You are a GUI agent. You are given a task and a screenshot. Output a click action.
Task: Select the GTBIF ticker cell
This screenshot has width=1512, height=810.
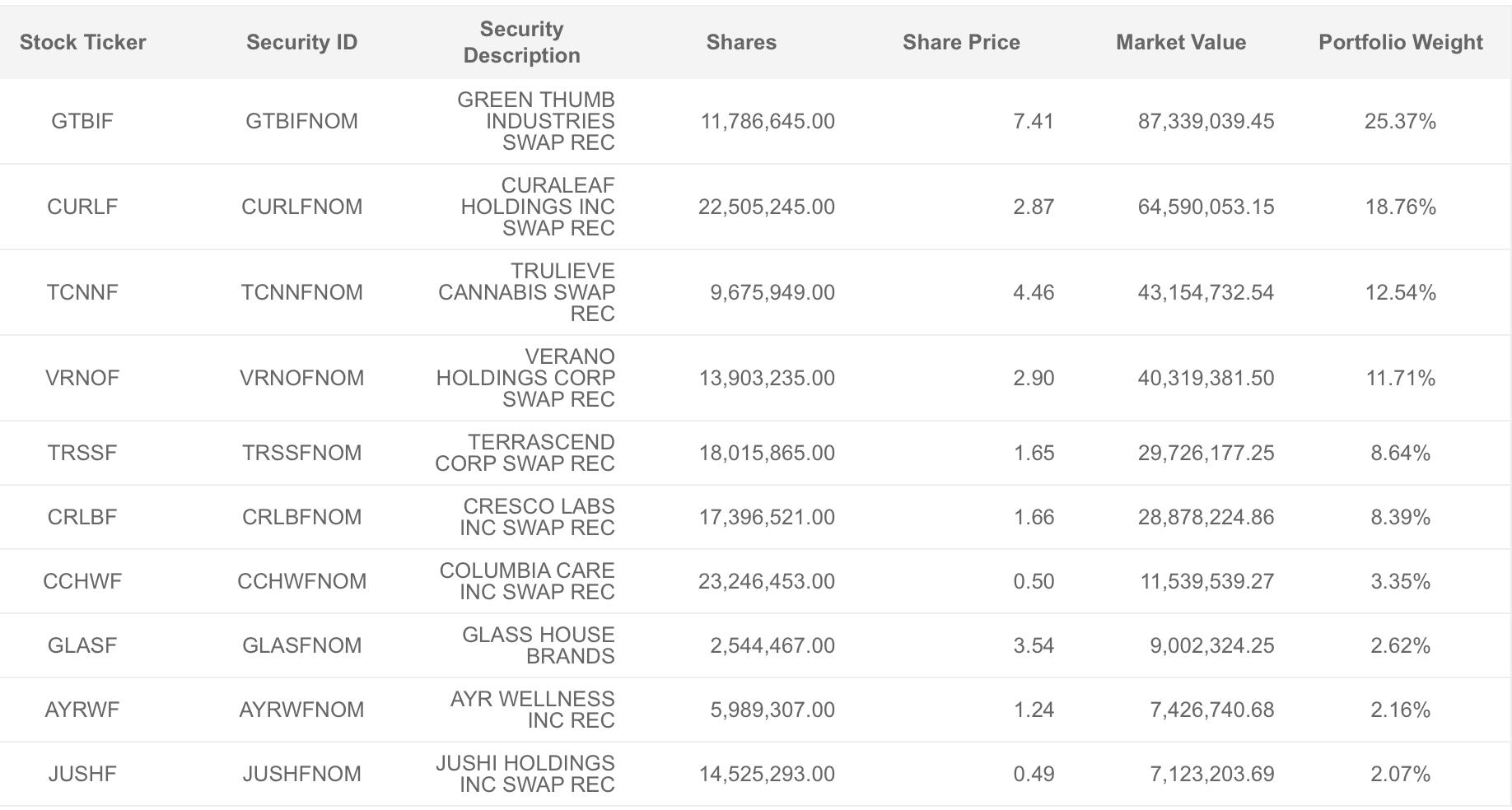point(82,122)
